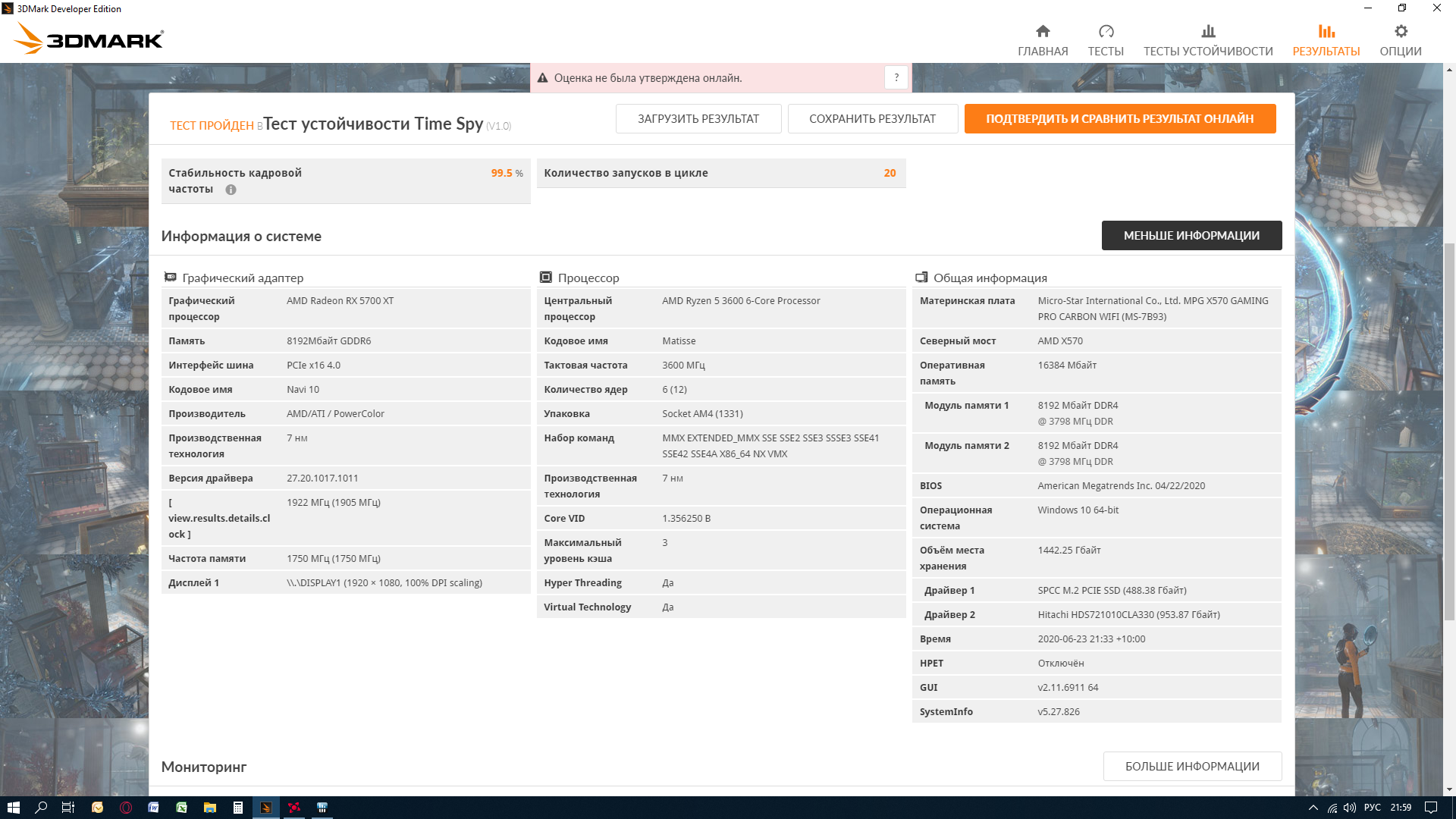
Task: Open the Options (ОПЦИИ) gear
Action: click(x=1400, y=40)
